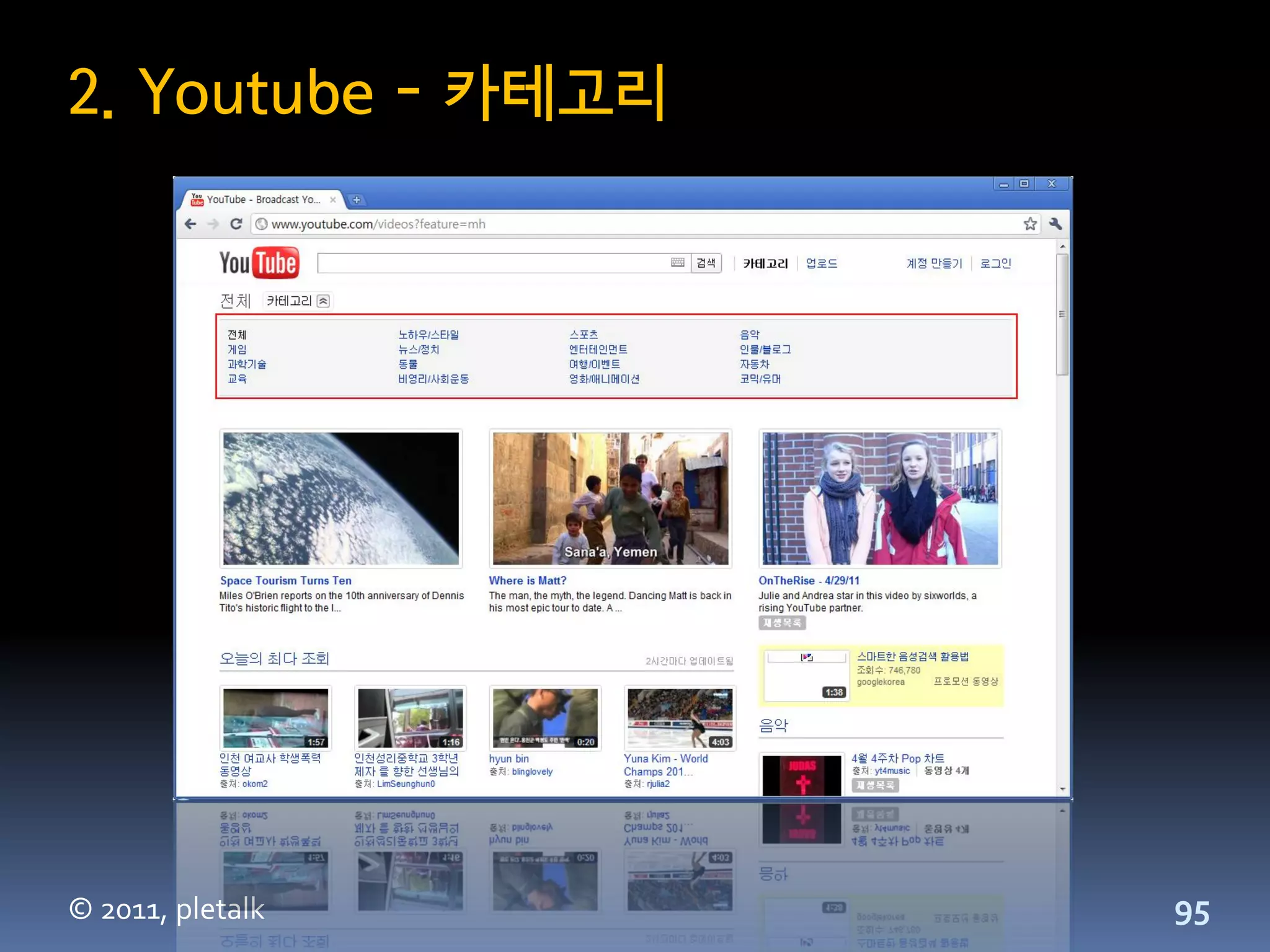Select the 코믹/유머 category
This screenshot has height=952, width=1270.
point(760,379)
